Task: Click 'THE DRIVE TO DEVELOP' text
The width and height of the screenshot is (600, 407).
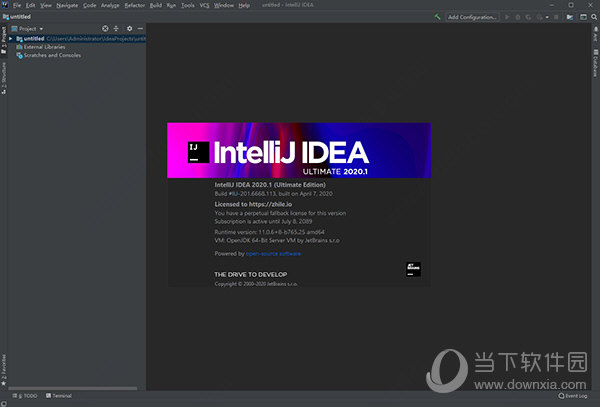Action: coord(251,275)
